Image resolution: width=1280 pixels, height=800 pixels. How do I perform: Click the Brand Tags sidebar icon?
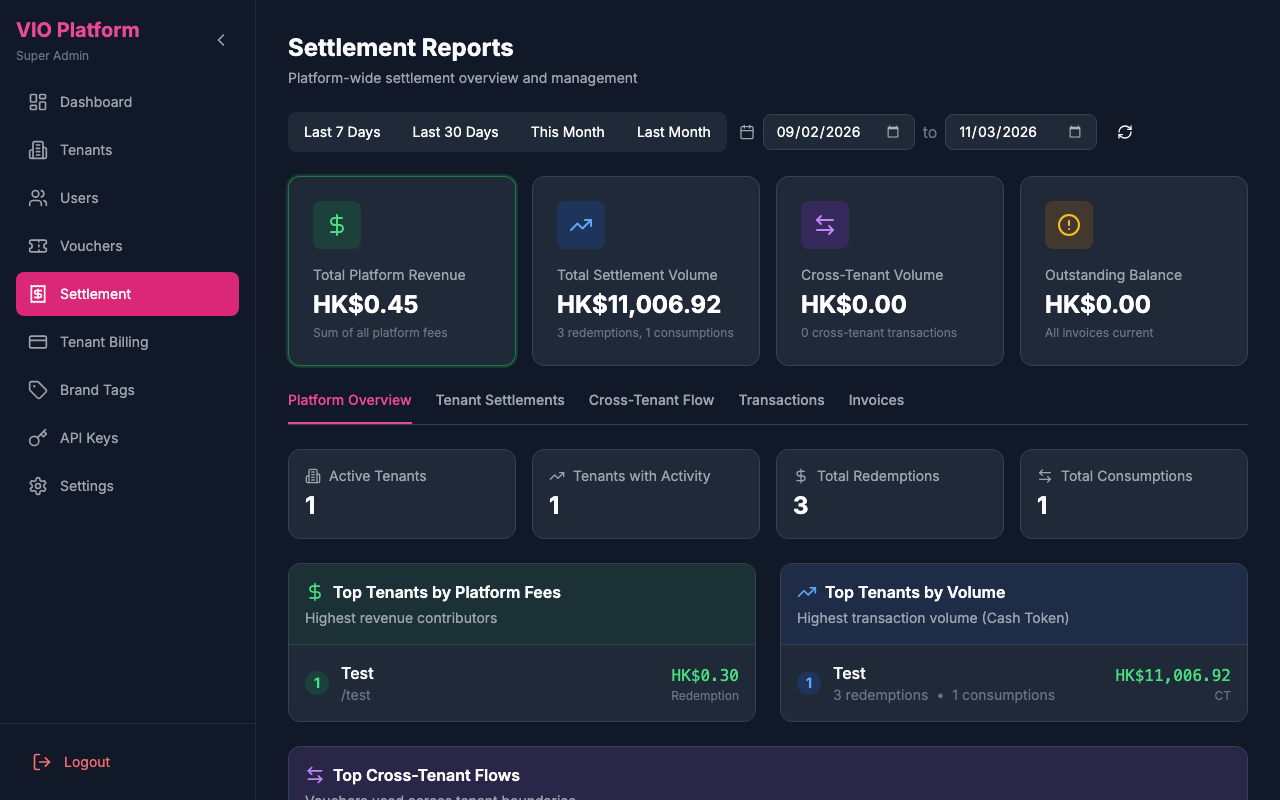pyautogui.click(x=38, y=389)
